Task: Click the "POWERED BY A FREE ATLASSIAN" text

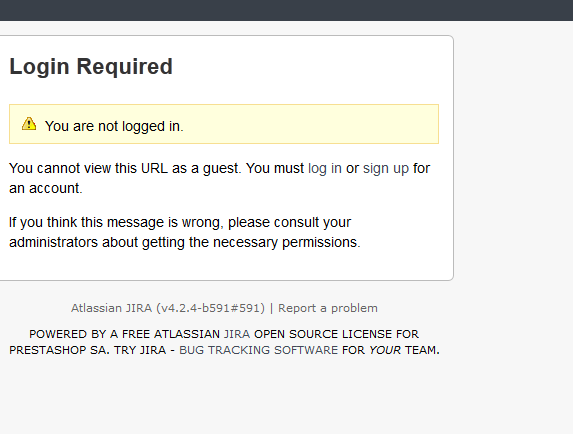Action: [x=124, y=334]
